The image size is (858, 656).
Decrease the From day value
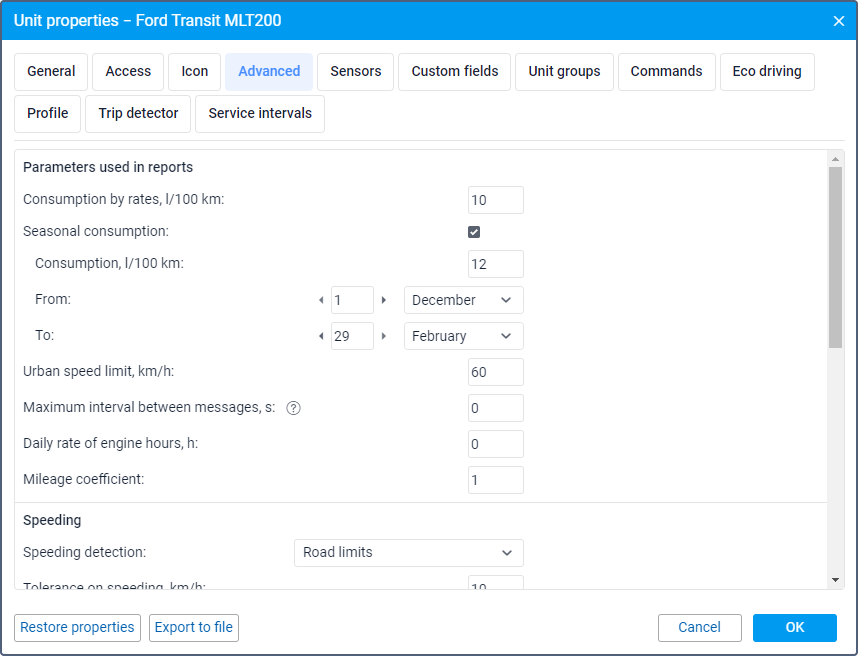[x=321, y=300]
